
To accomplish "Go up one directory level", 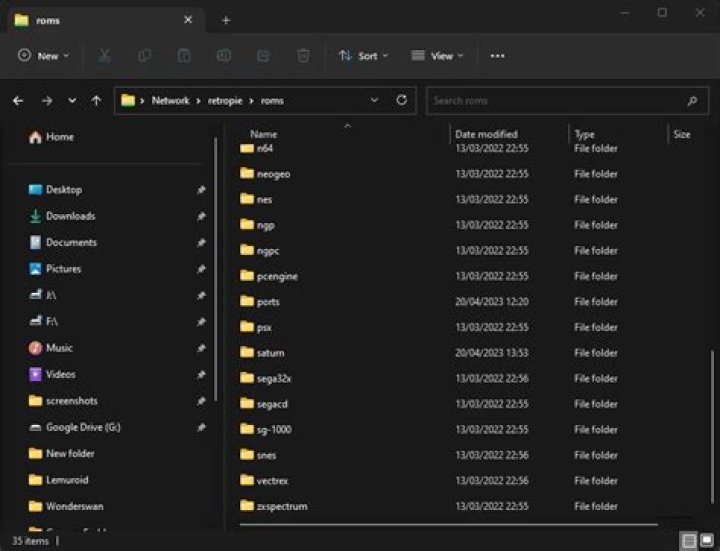I will tap(96, 100).
